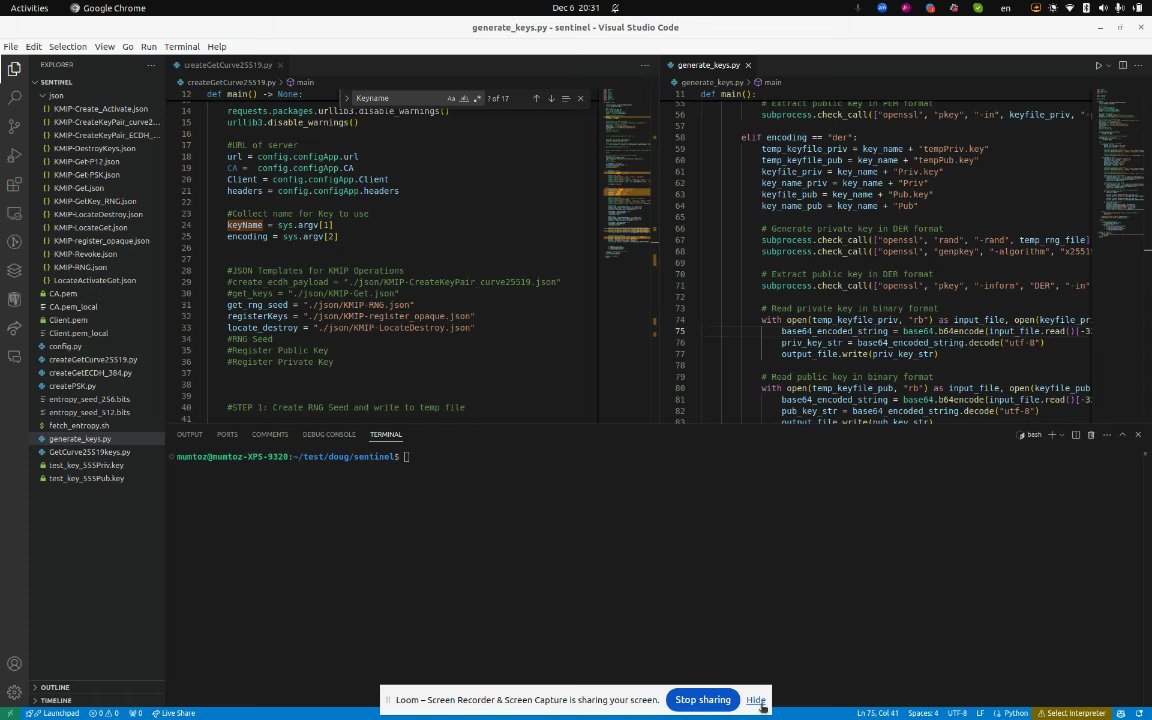
Task: Click the Manage gear icon
Action: [14, 692]
